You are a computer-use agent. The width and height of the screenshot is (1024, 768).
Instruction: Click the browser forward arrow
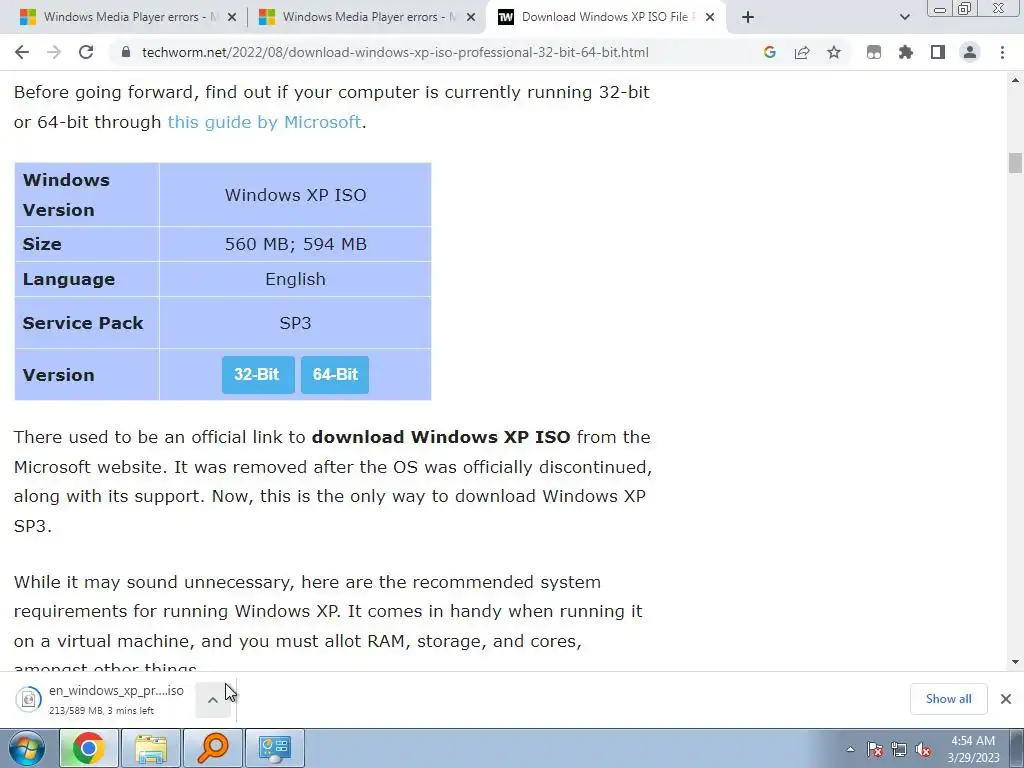click(x=54, y=52)
